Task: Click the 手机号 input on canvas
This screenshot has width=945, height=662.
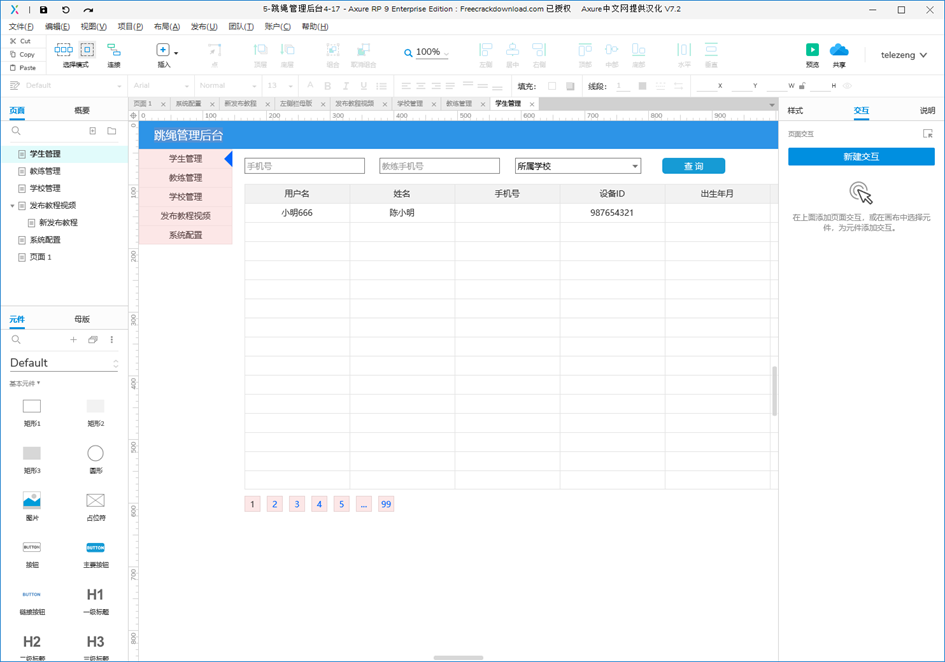Action: click(304, 166)
